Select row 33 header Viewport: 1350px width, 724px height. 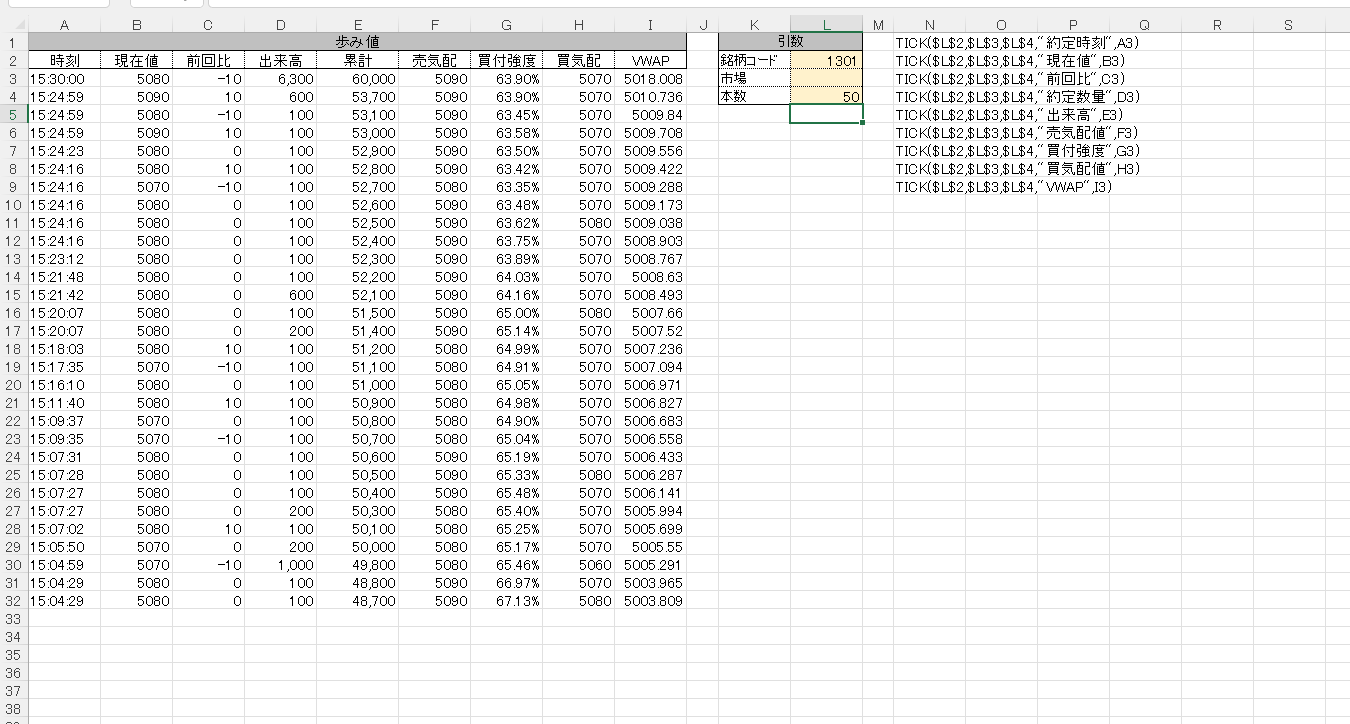coord(13,619)
